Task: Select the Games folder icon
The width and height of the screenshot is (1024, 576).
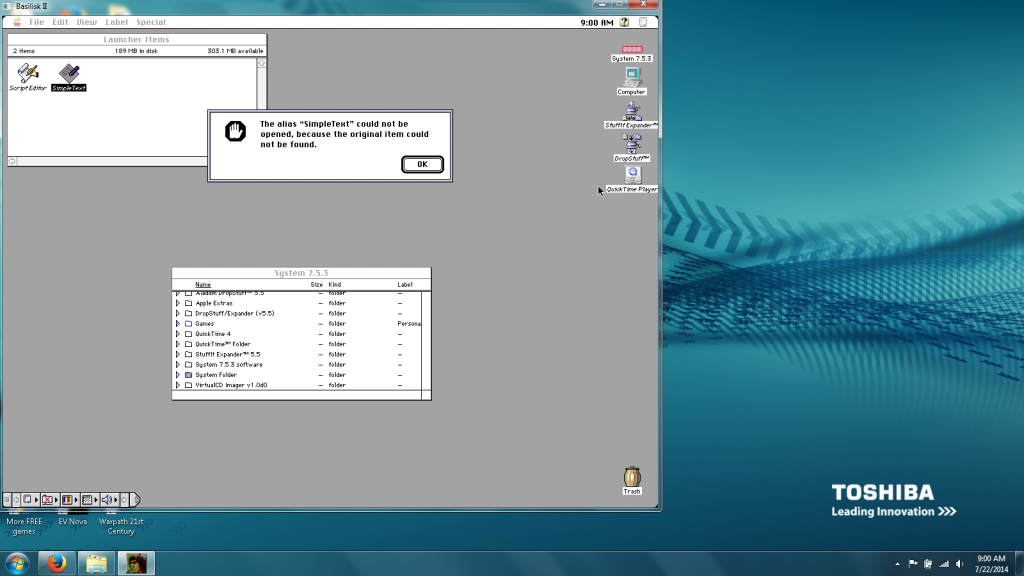Action: pos(189,324)
